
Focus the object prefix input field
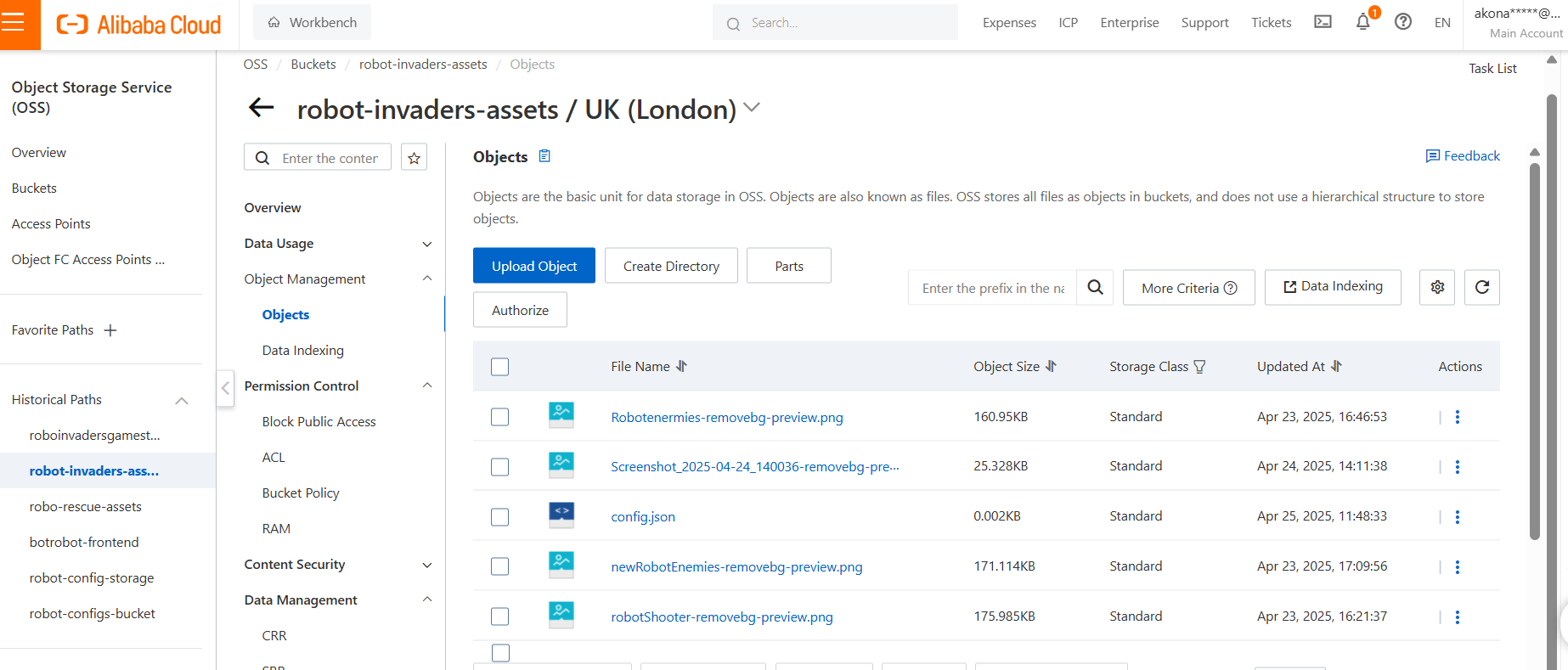(x=993, y=288)
